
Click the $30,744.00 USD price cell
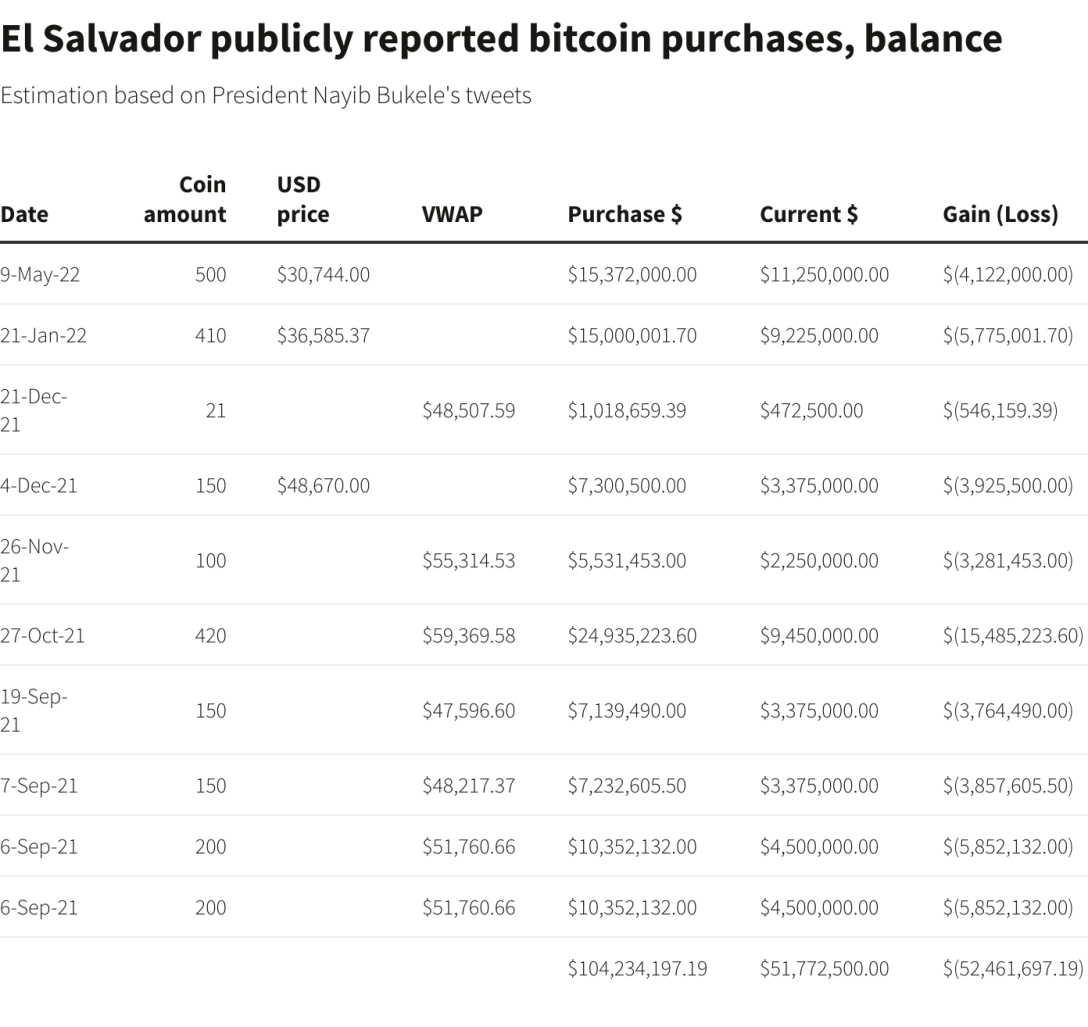click(x=323, y=275)
